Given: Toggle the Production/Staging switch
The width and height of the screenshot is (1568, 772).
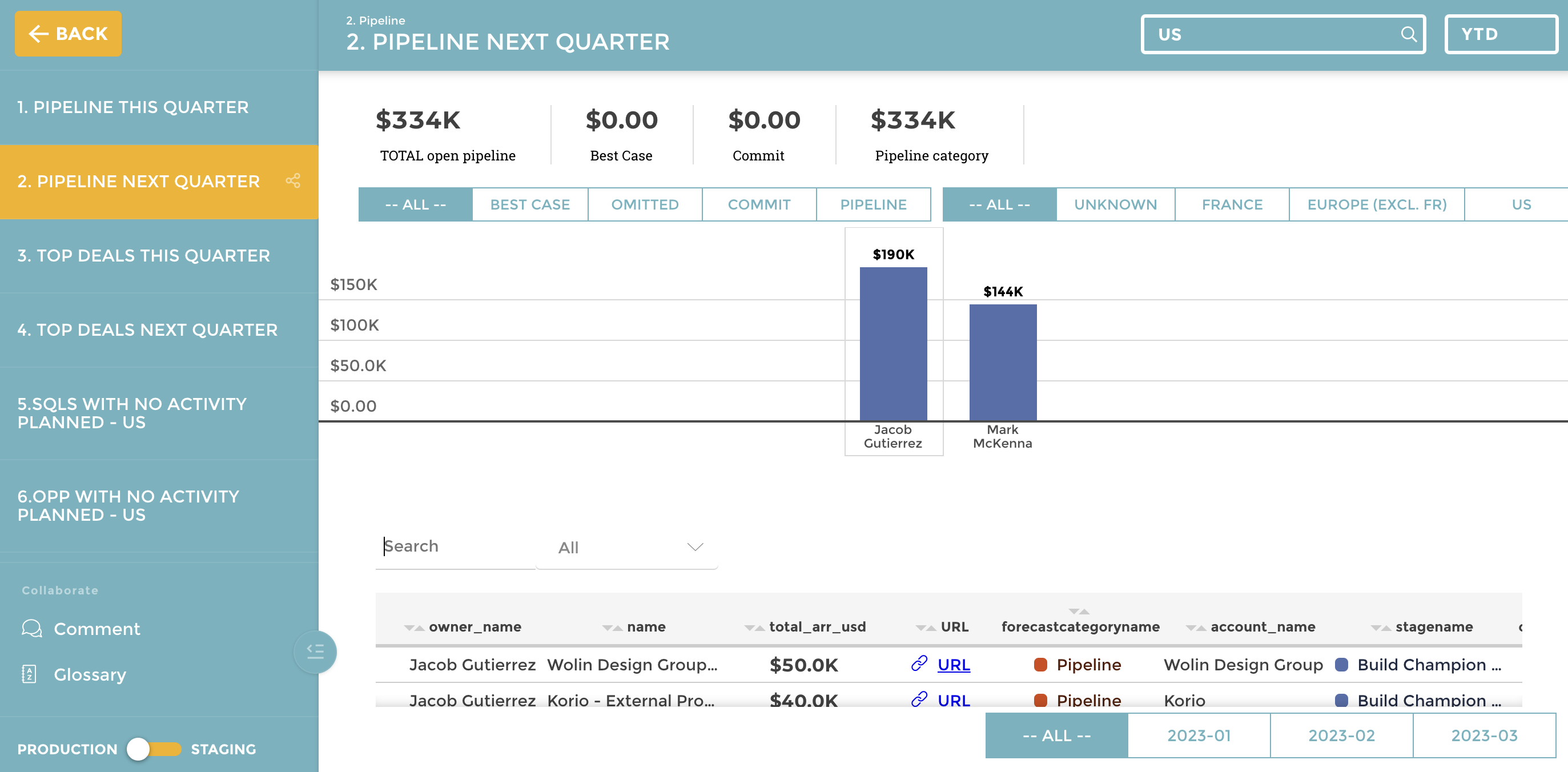Looking at the screenshot, I should coord(154,749).
